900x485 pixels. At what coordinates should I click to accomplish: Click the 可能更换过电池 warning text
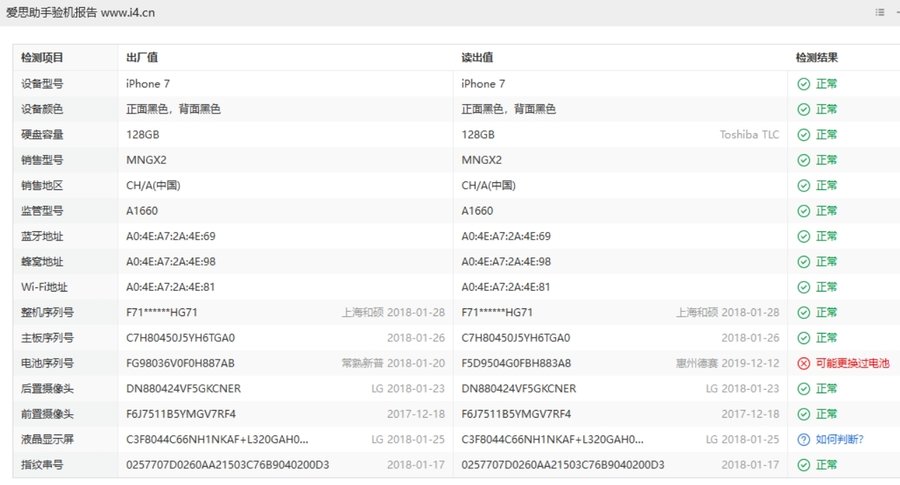(852, 363)
